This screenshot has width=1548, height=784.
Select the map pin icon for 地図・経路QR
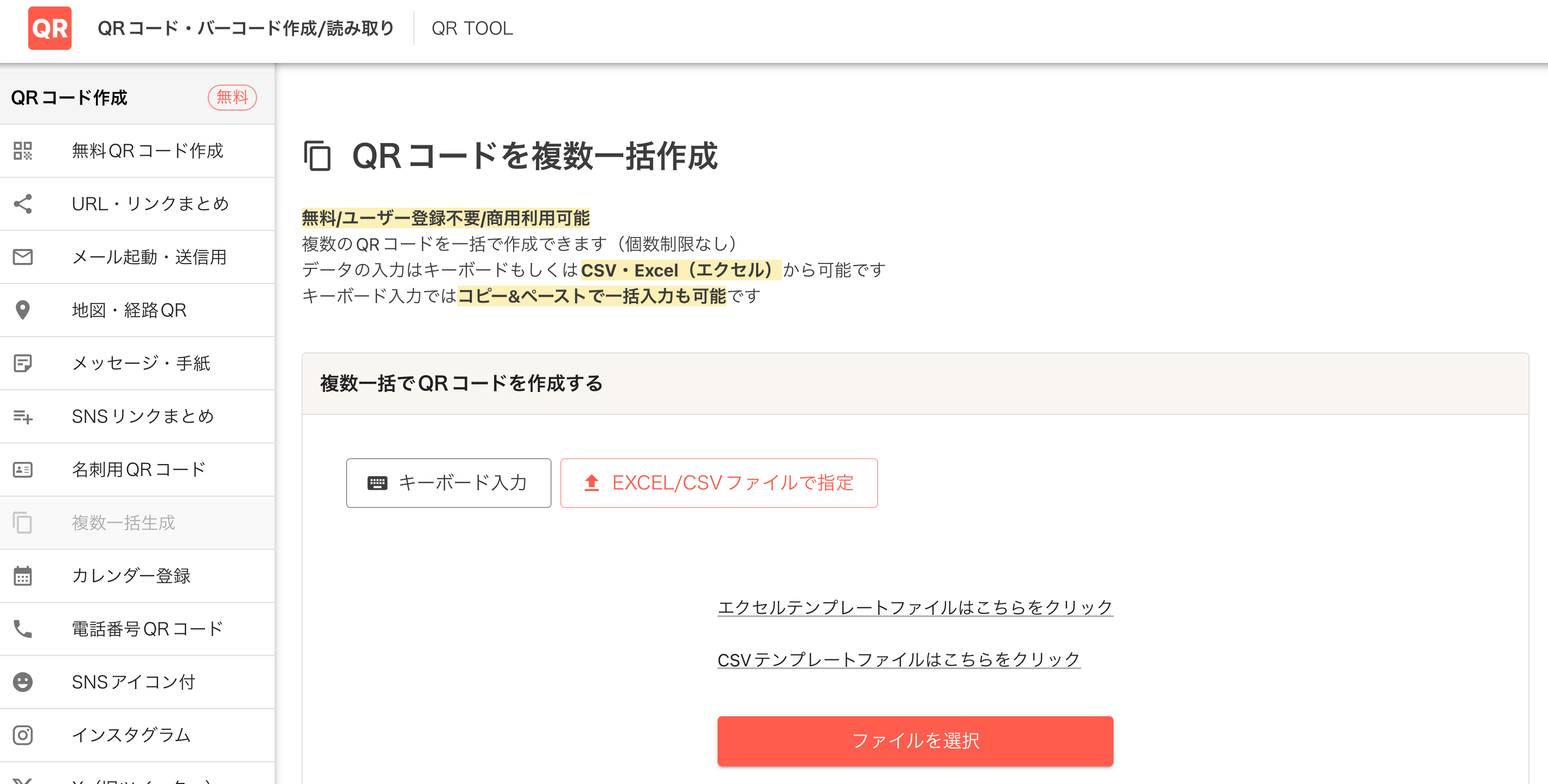click(23, 310)
